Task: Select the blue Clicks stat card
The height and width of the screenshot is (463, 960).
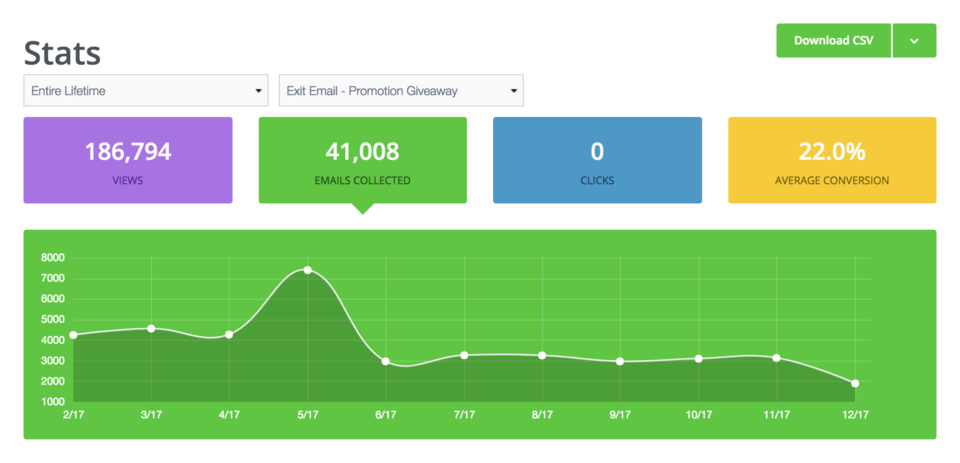Action: [x=598, y=160]
